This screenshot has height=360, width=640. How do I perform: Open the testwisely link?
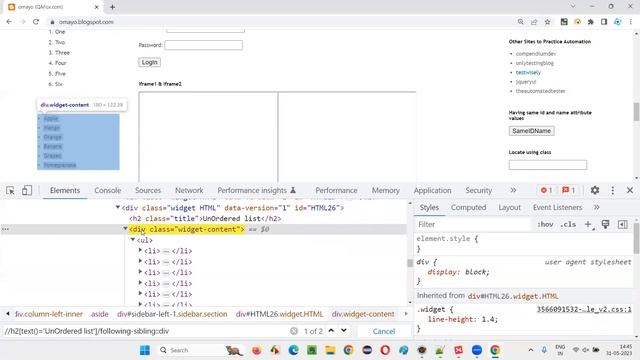pyautogui.click(x=528, y=72)
